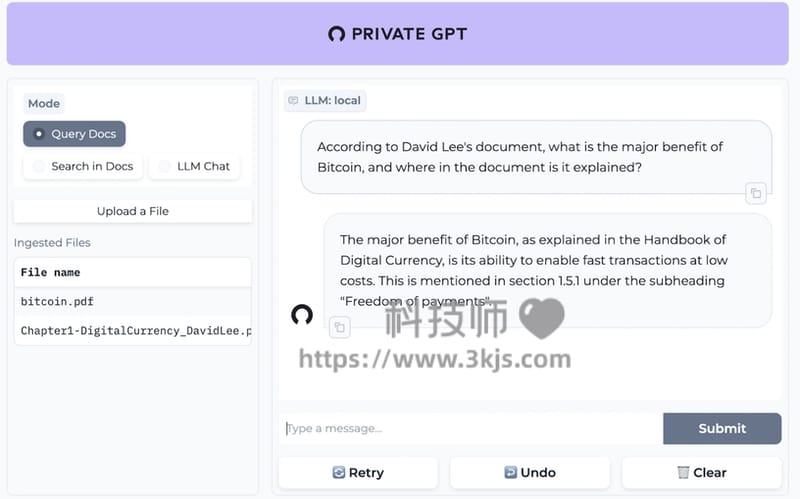
Task: Click the Upload a File button
Action: [x=133, y=211]
